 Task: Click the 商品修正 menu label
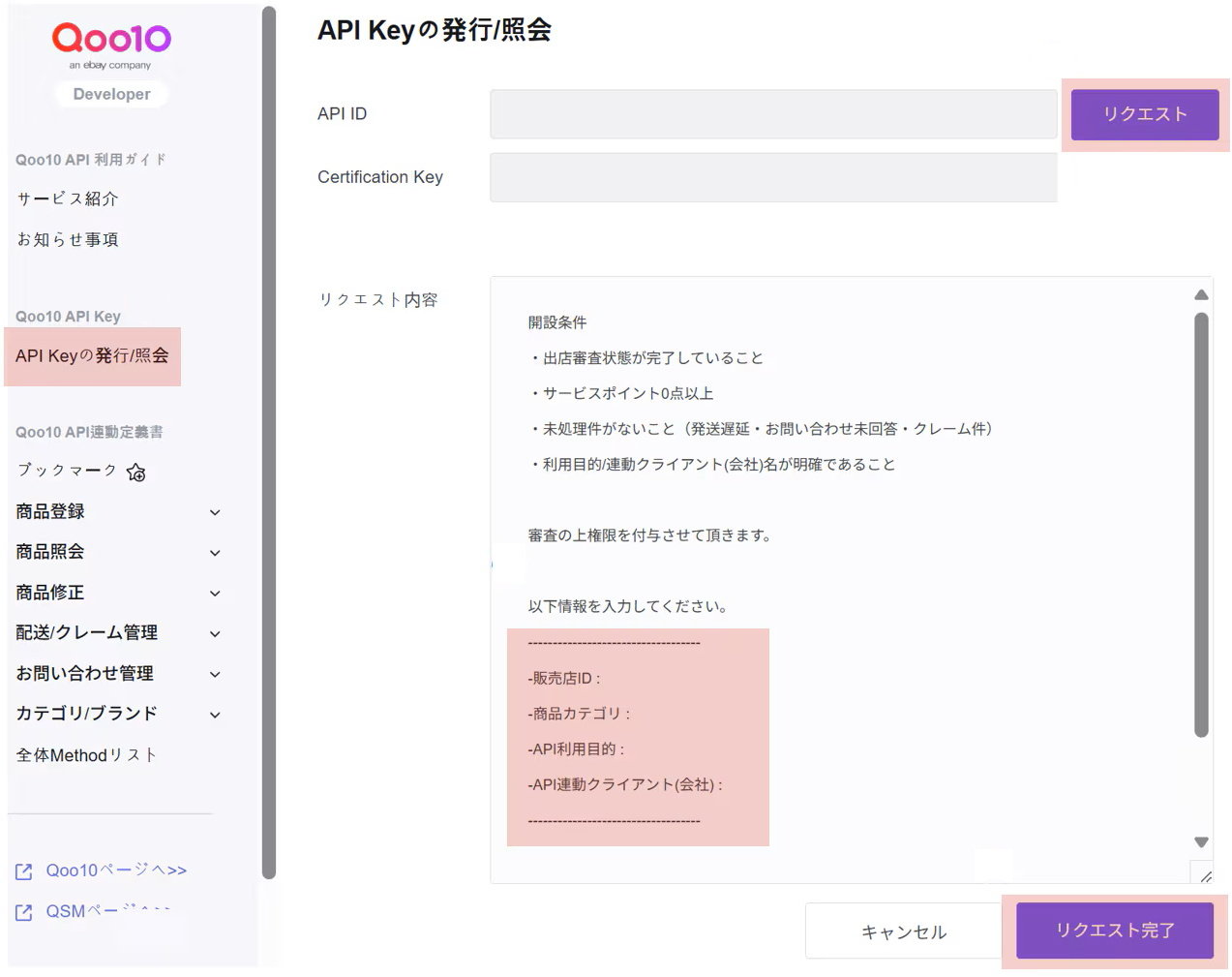tap(50, 593)
